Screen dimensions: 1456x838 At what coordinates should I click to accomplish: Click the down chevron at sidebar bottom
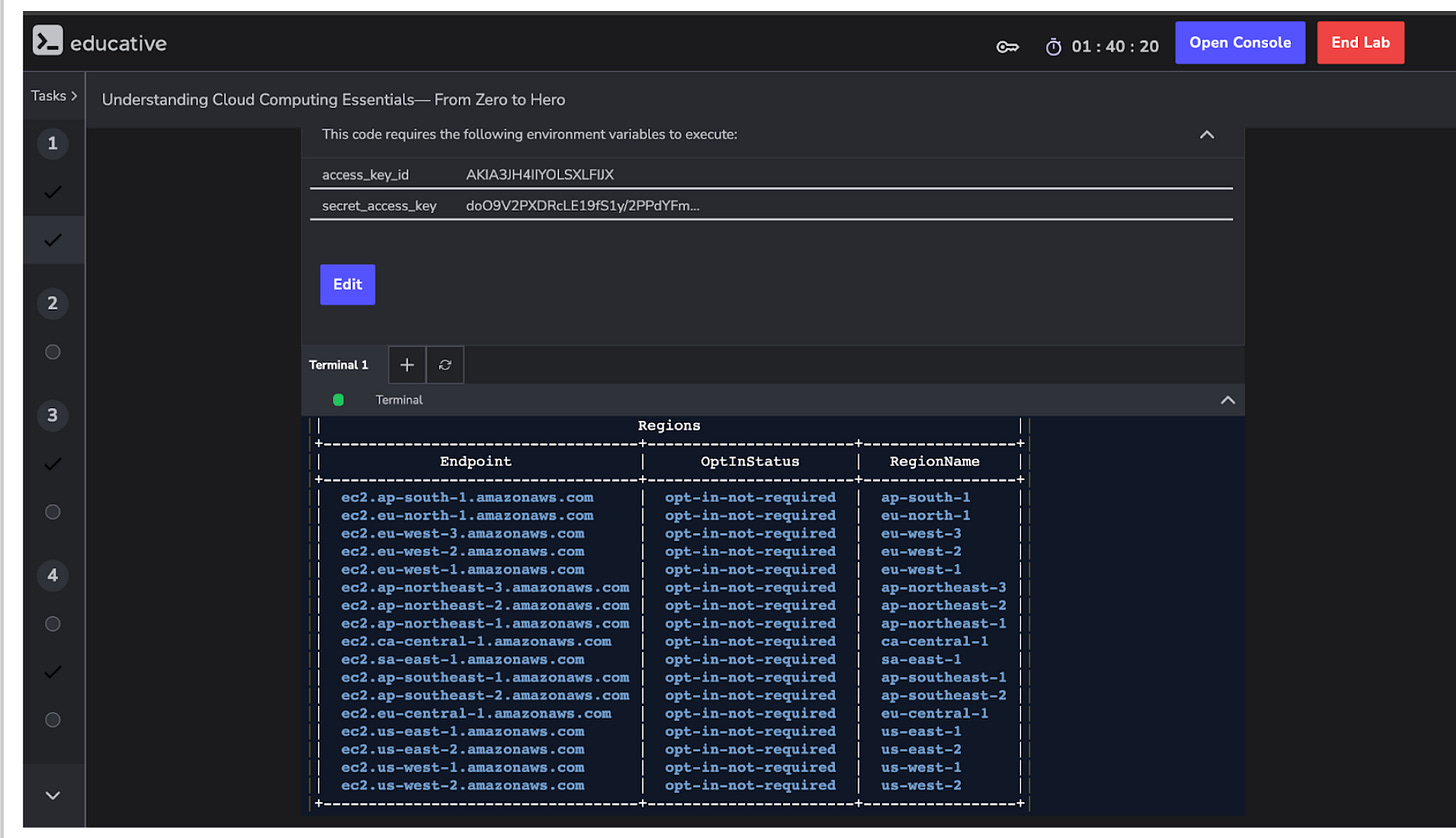click(x=54, y=795)
